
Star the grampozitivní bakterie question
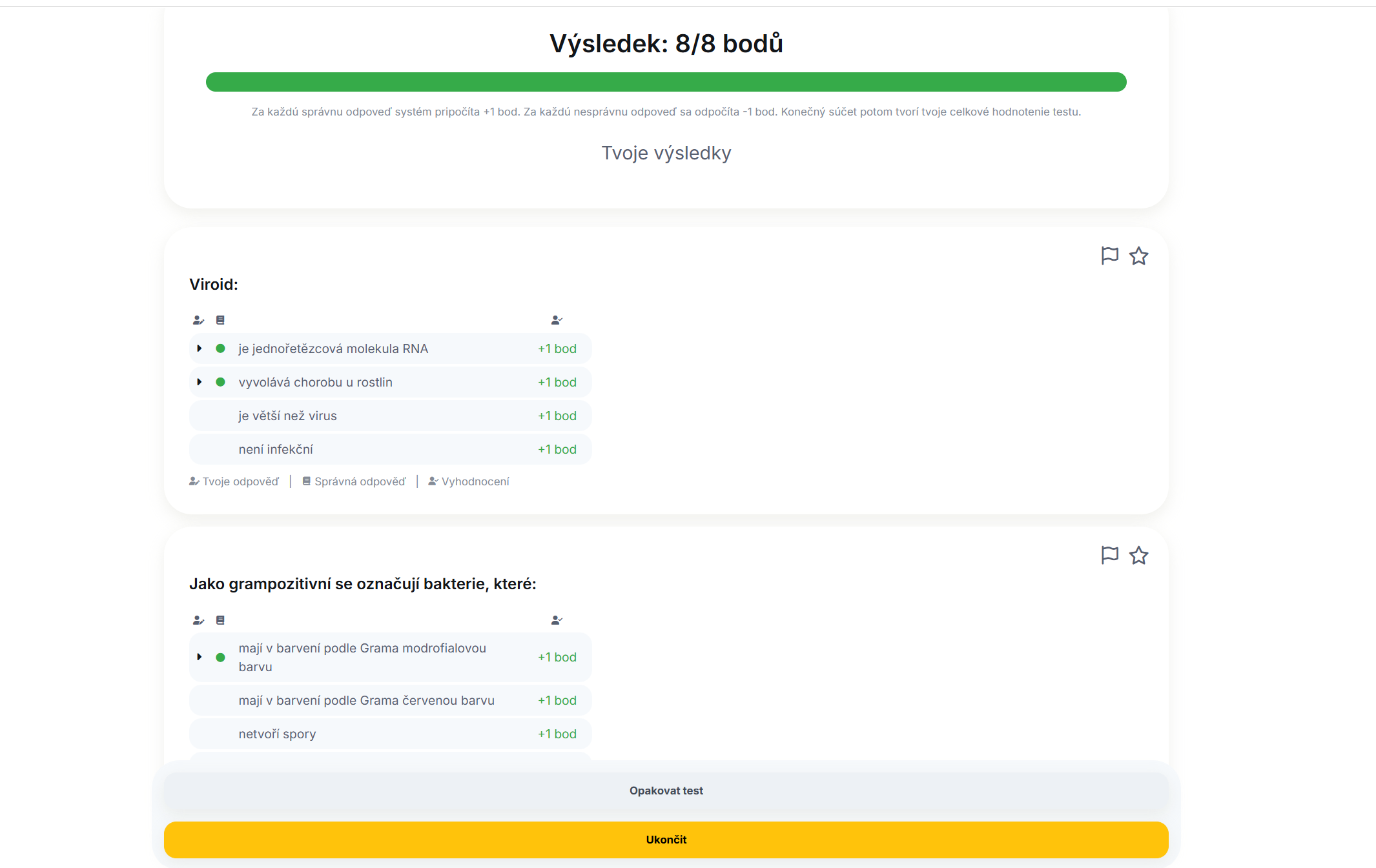point(1138,555)
